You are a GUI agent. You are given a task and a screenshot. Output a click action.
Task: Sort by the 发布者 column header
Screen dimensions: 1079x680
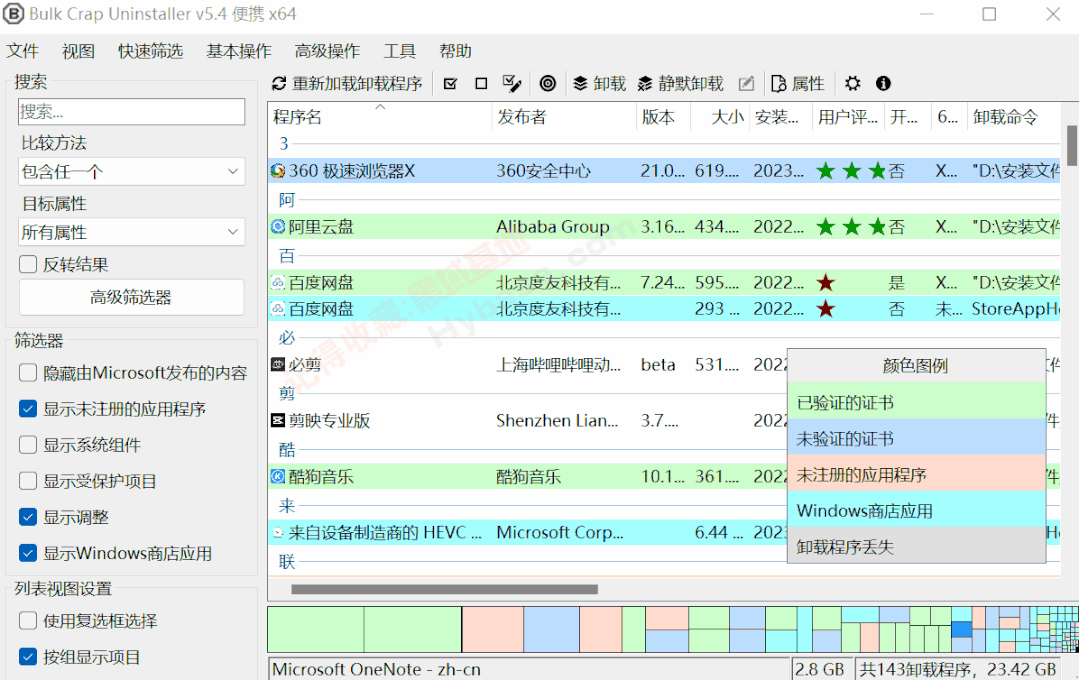click(x=564, y=117)
